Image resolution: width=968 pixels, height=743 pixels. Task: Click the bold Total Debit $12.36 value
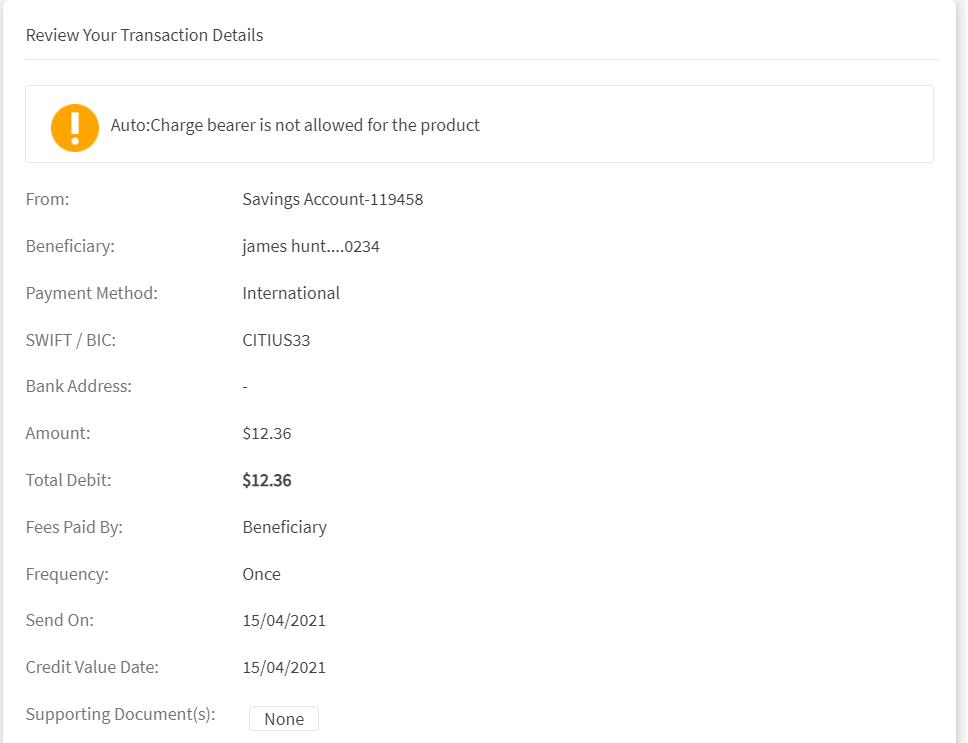pyautogui.click(x=266, y=480)
